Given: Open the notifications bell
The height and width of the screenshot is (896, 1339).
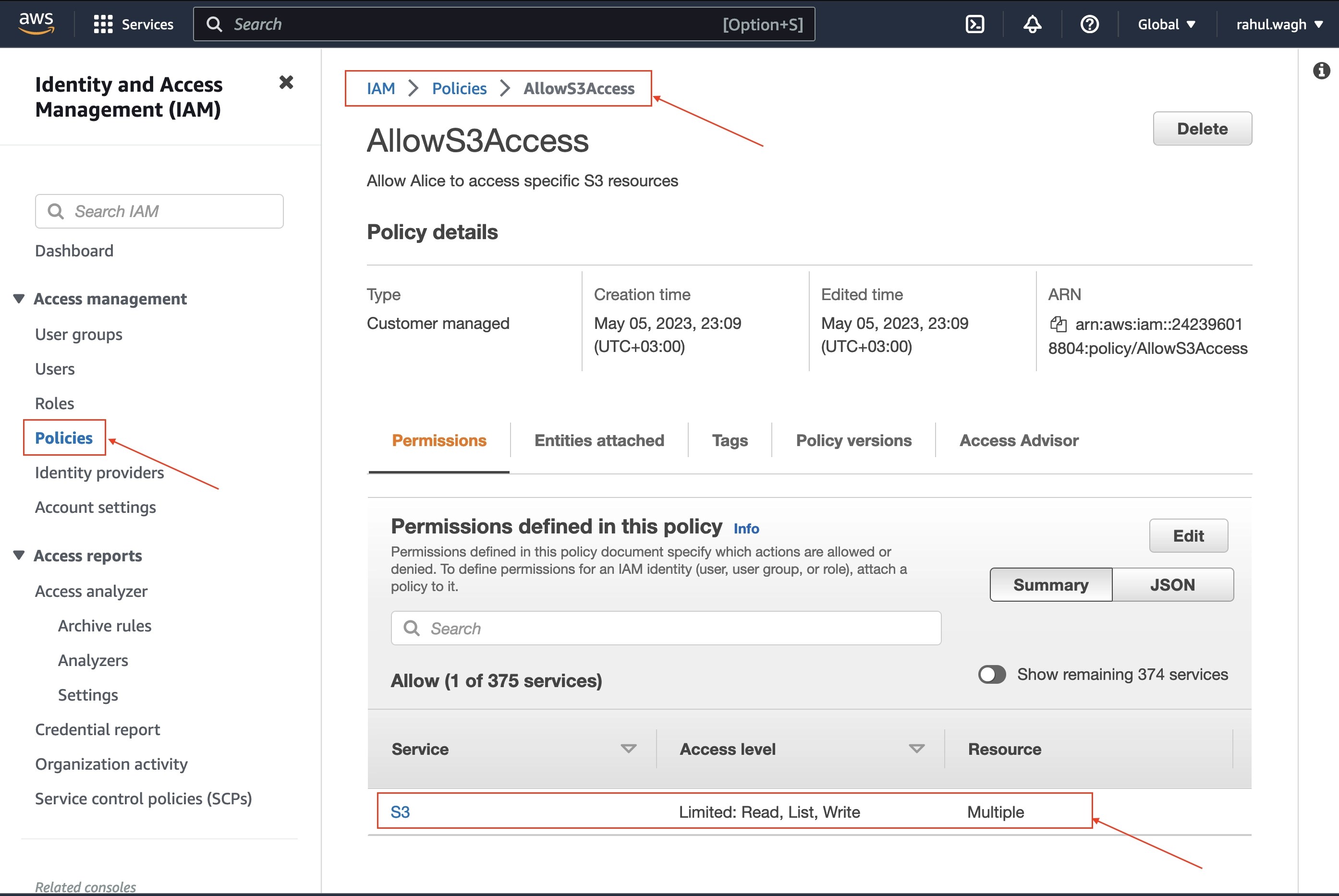Looking at the screenshot, I should point(1032,24).
